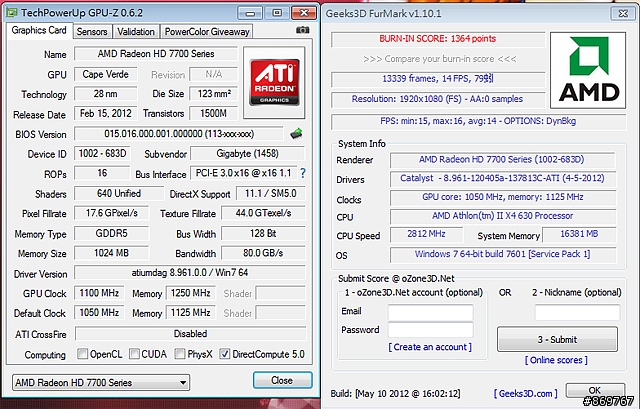The width and height of the screenshot is (640, 409).
Task: Toggle the OpenCL checkbox
Action: click(82, 353)
